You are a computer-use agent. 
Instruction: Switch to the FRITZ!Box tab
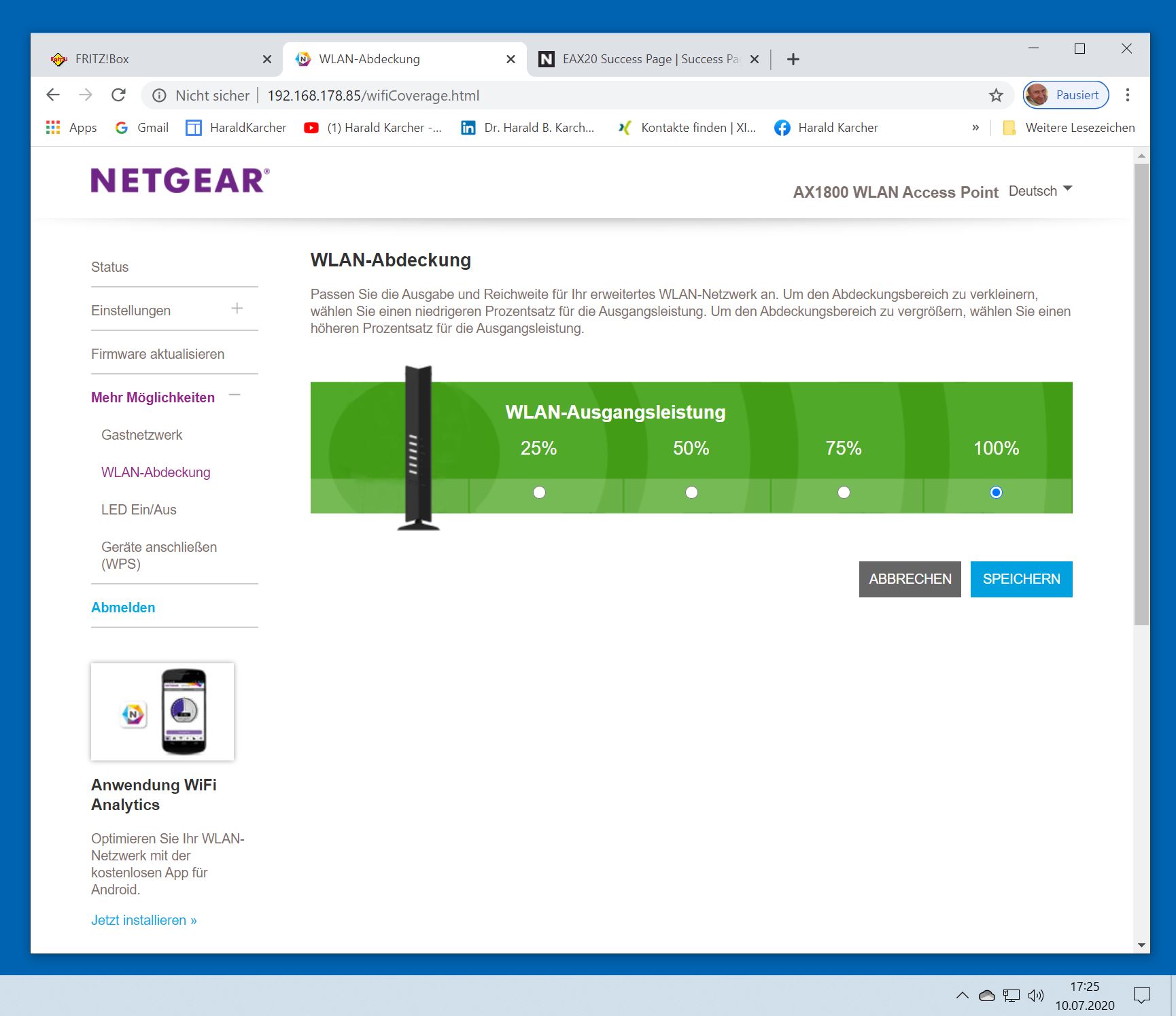[x=161, y=59]
